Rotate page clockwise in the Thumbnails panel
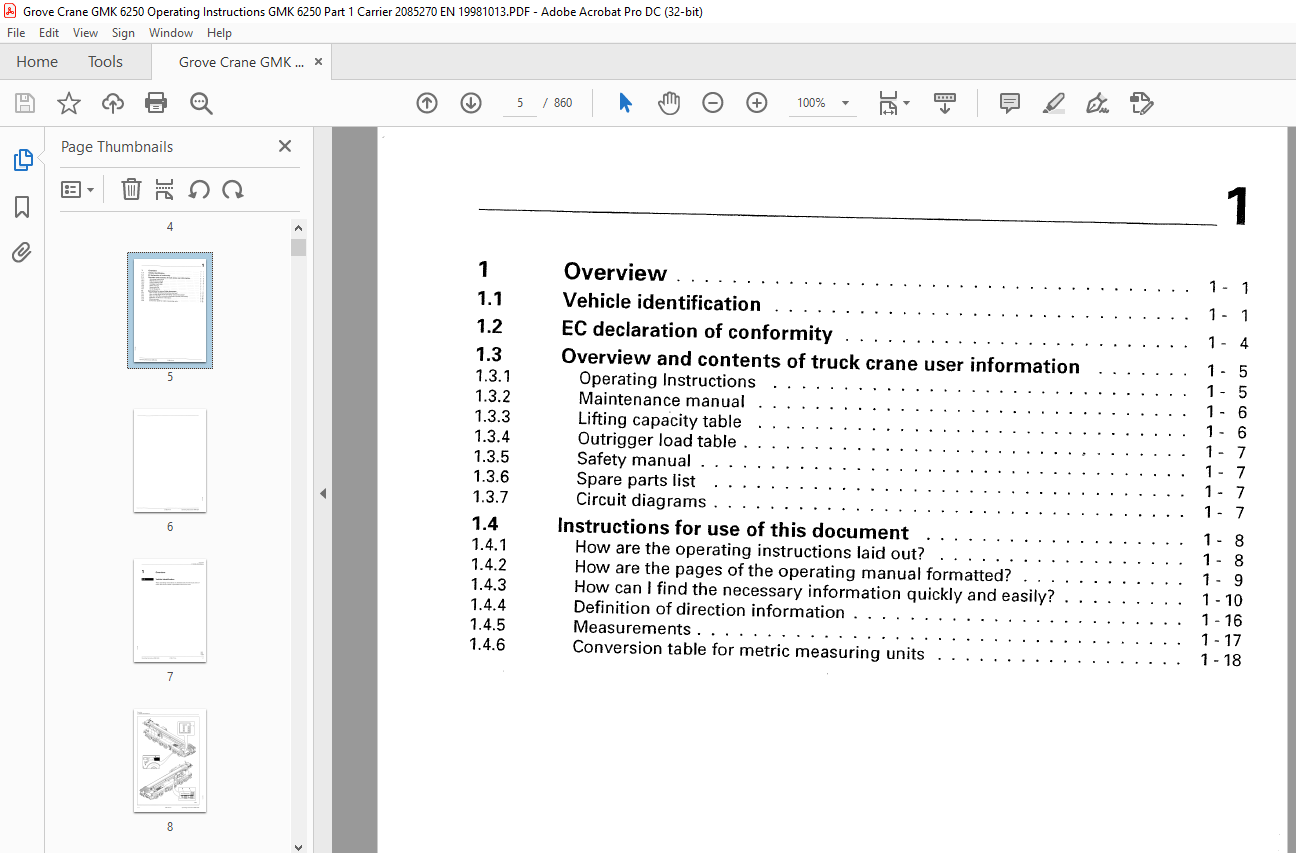1296x853 pixels. point(233,189)
